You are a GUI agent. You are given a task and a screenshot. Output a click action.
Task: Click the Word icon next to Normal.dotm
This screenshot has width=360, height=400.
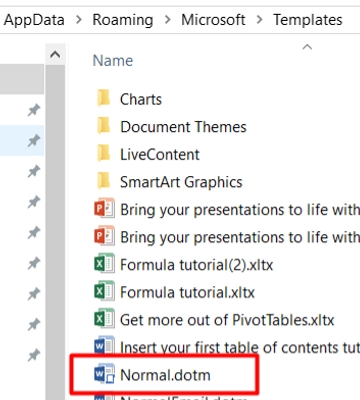[105, 374]
